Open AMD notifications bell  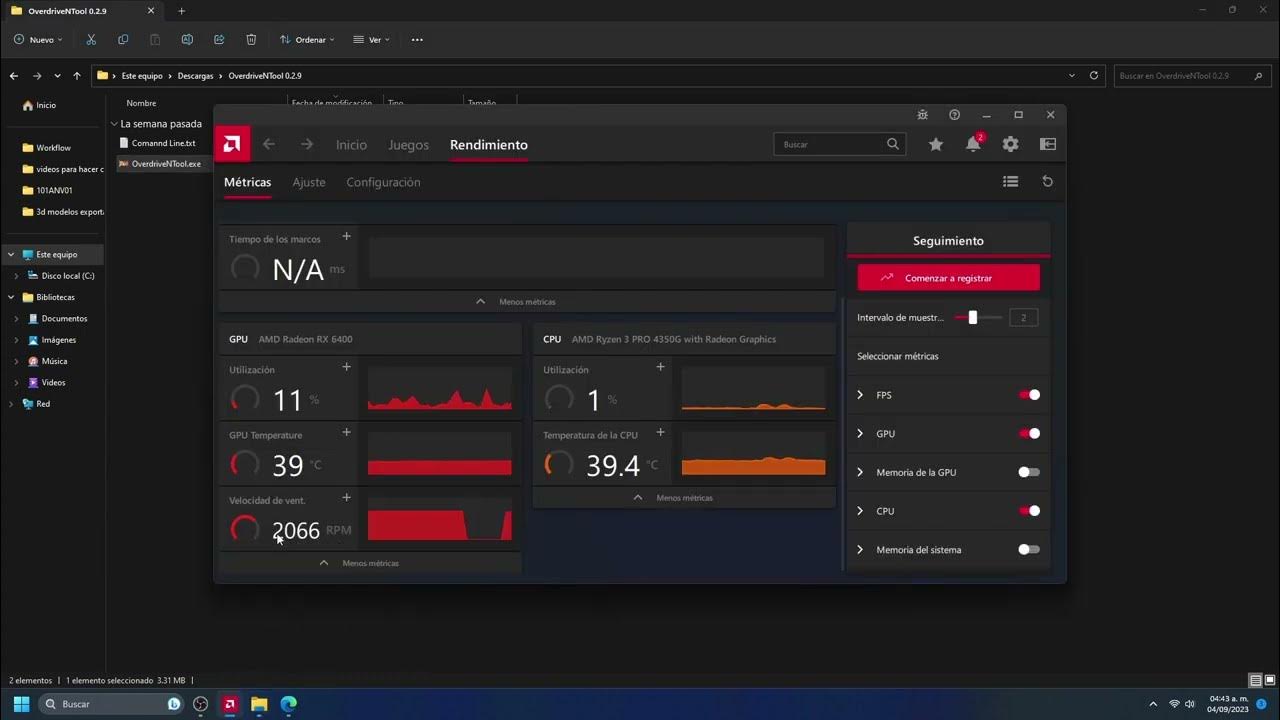click(973, 144)
